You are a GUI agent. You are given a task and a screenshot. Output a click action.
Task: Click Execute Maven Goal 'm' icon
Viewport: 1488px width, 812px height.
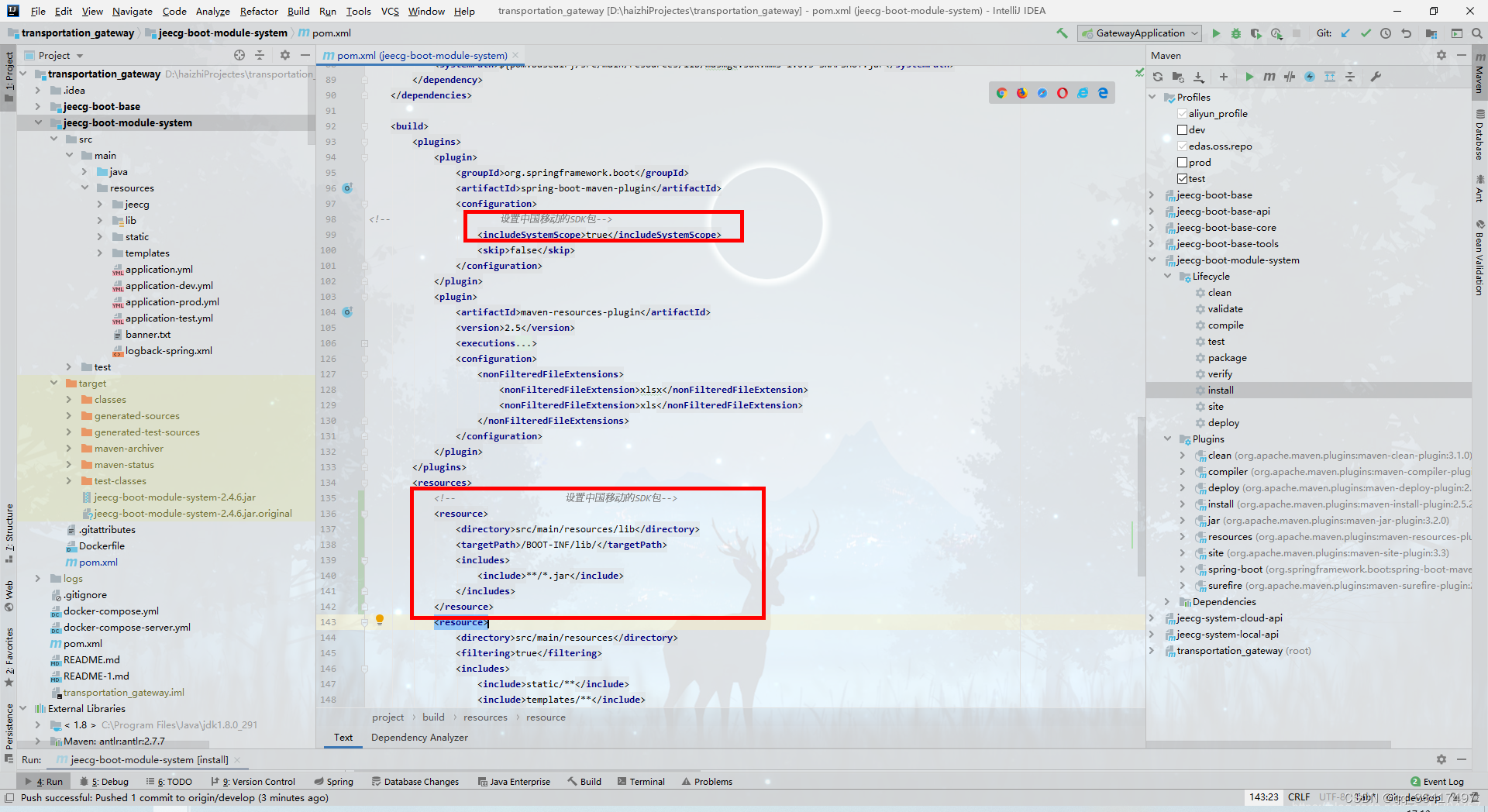pos(1269,77)
